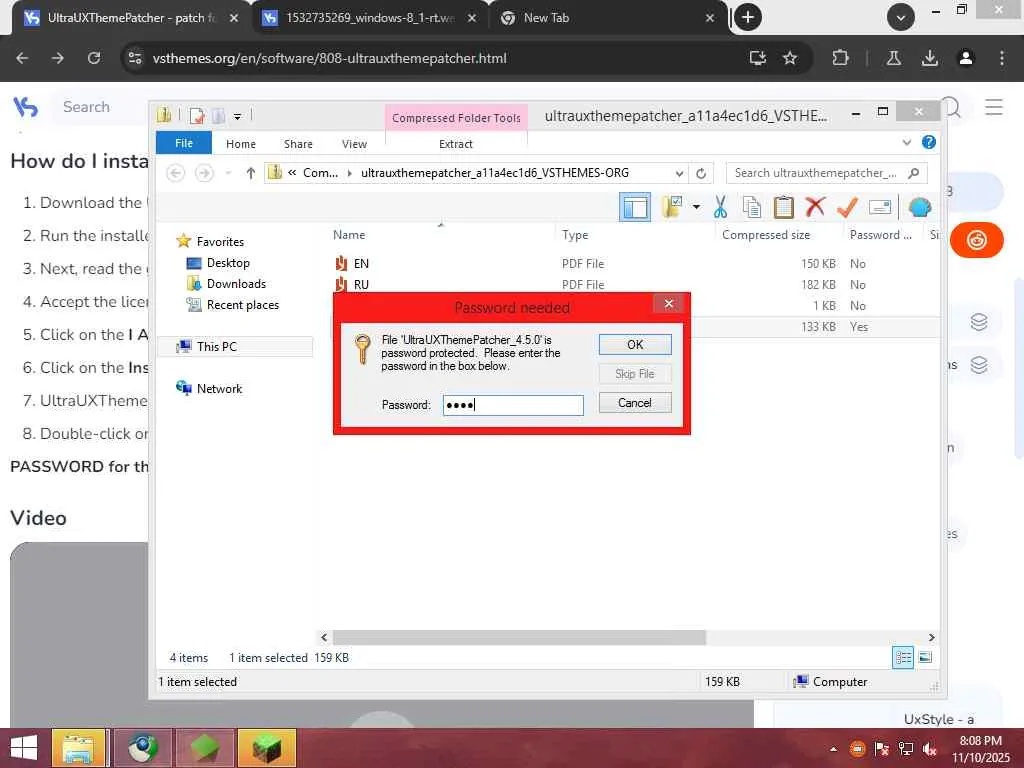Open the Home ribbon tab
The width and height of the screenshot is (1024, 768).
241,144
